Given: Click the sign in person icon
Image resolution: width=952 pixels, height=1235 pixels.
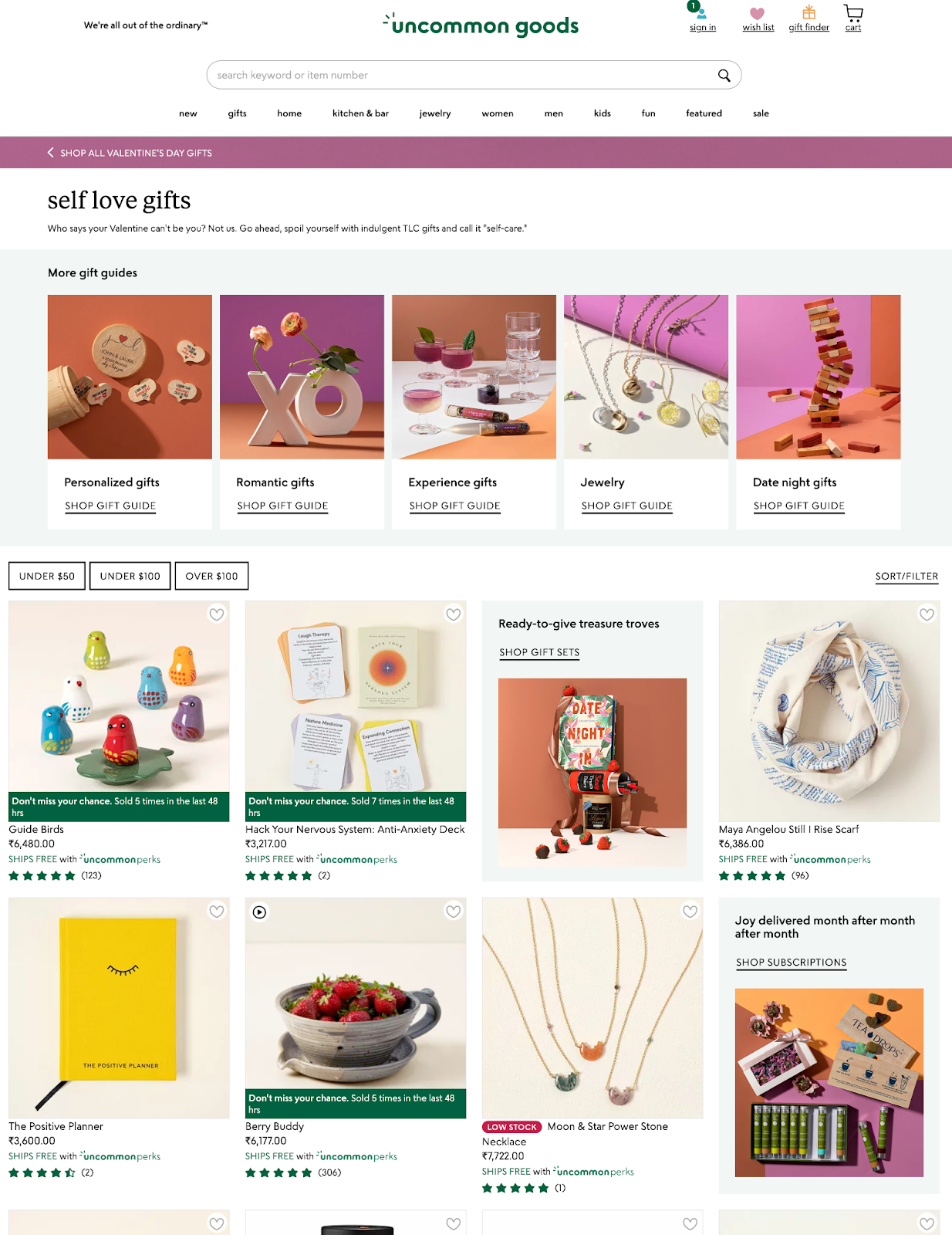Looking at the screenshot, I should [x=701, y=13].
